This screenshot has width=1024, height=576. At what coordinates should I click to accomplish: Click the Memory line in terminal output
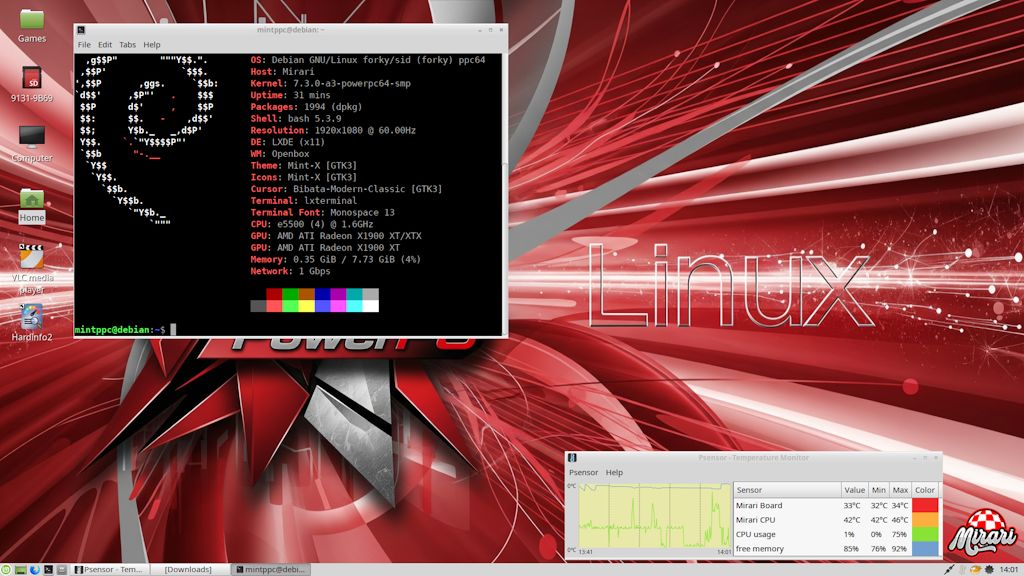[x=336, y=259]
